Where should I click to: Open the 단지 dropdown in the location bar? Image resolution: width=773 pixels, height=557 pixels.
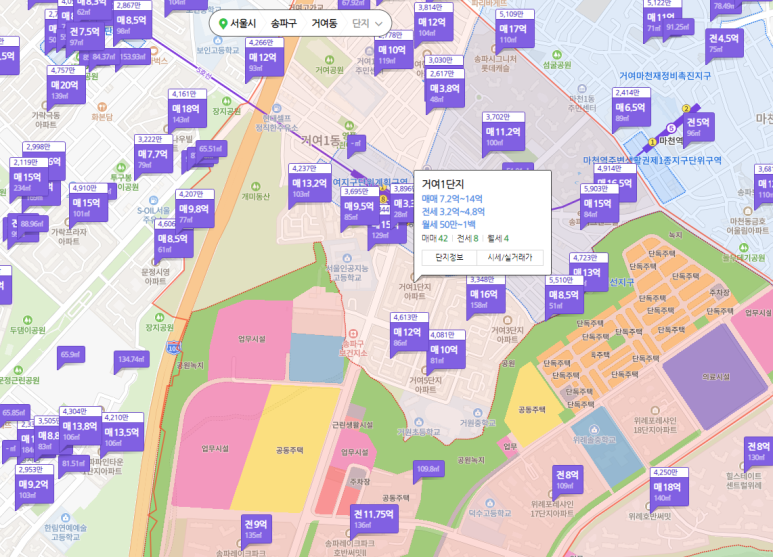tap(367, 23)
